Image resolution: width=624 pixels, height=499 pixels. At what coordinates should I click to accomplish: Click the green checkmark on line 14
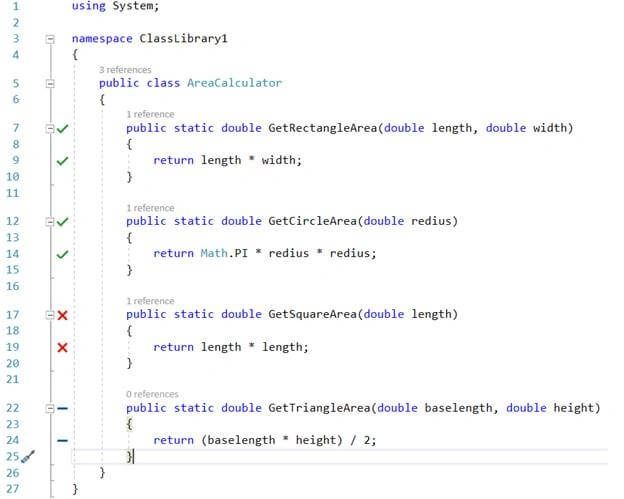tap(62, 254)
